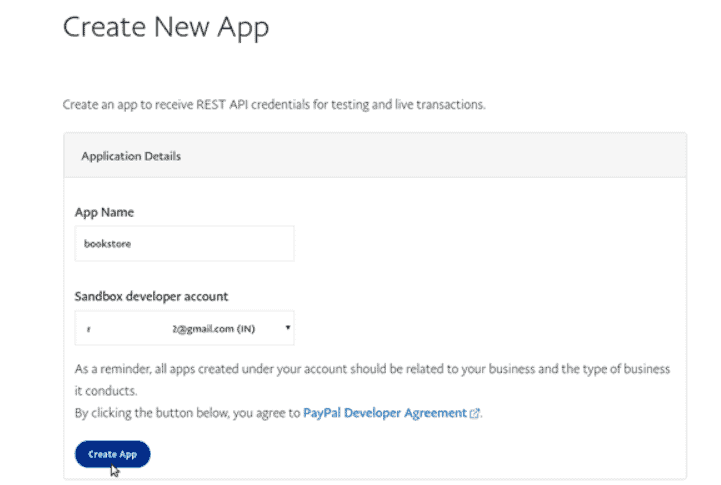
Task: Click the 'By clicking the button below' text
Action: (188, 413)
